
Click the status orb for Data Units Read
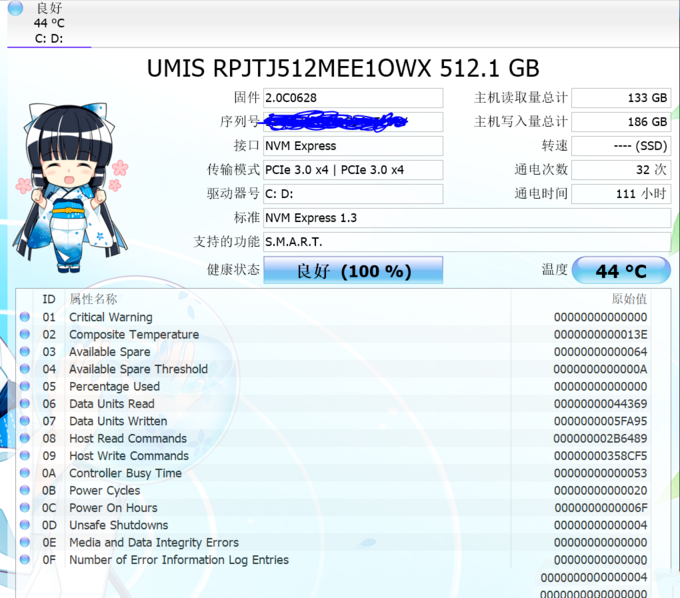click(25, 404)
